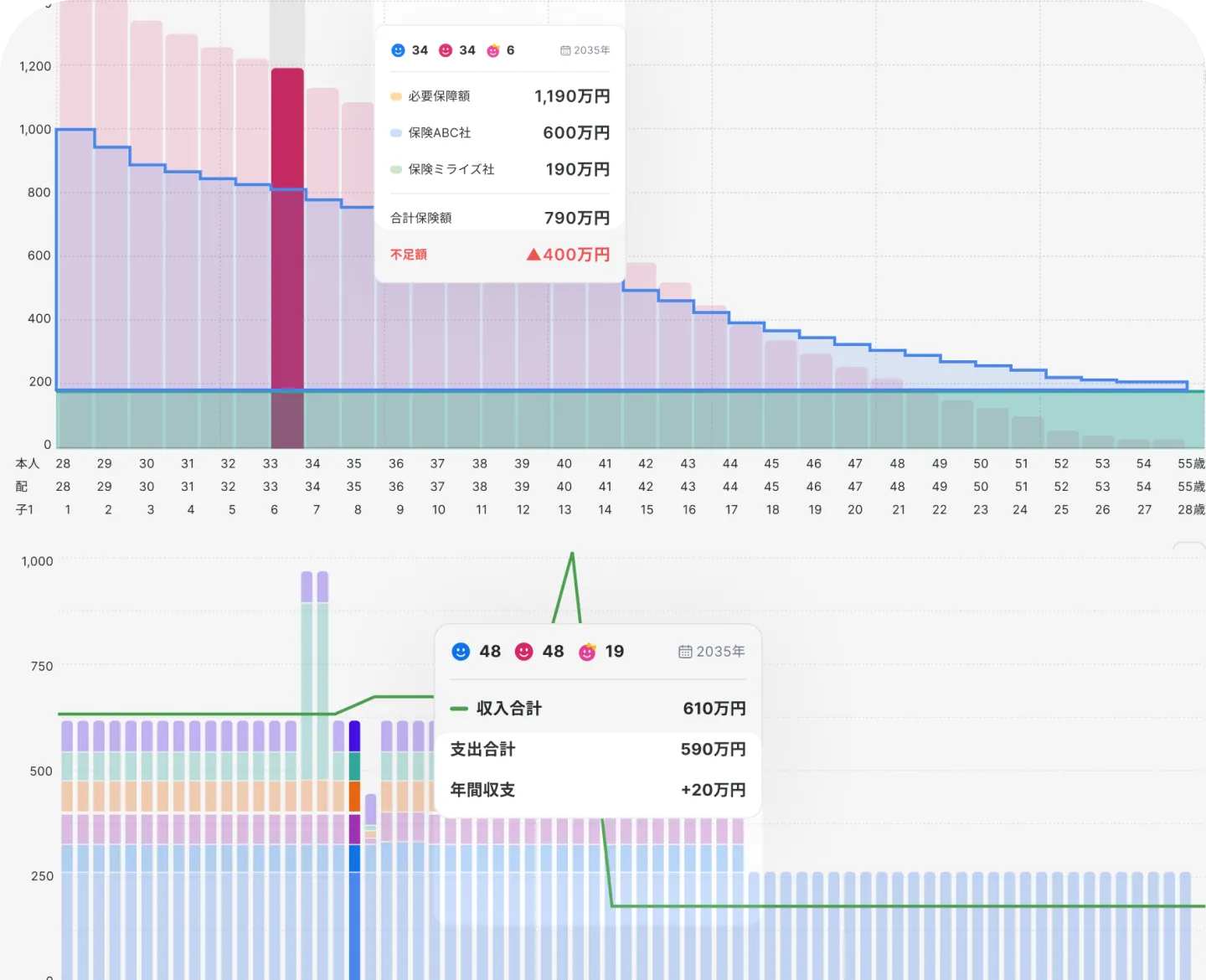
Task: Click the green line marker beside 収入合計
Action: (459, 709)
